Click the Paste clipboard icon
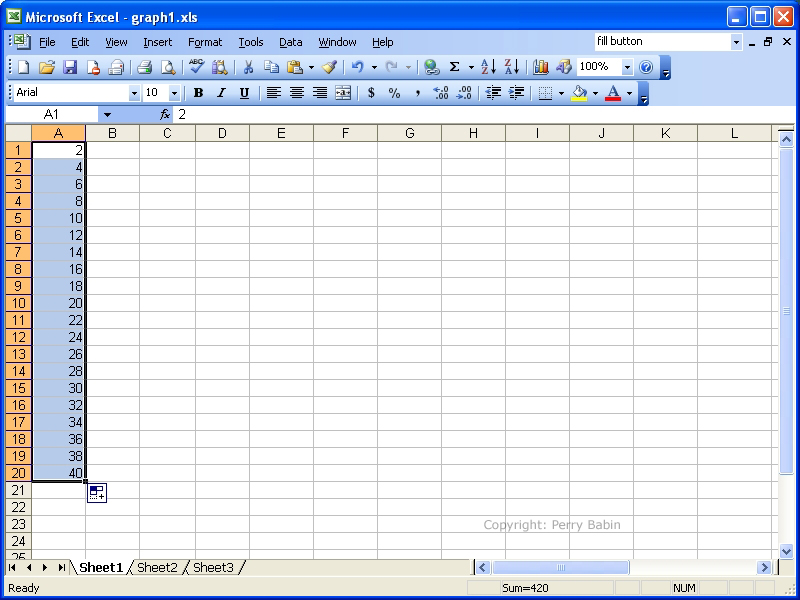 pos(295,67)
